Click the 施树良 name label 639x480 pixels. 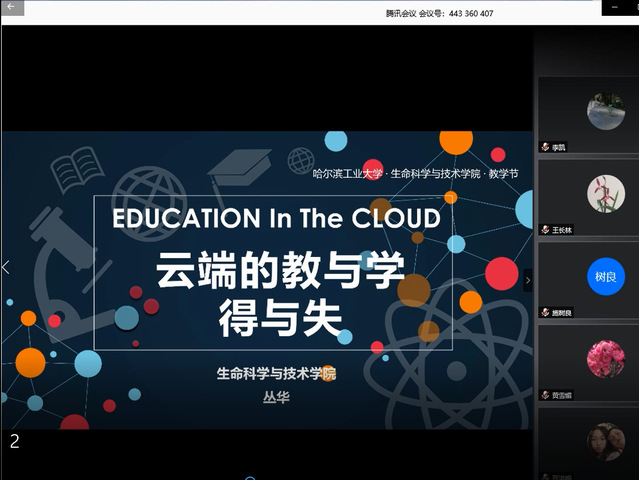tap(562, 312)
